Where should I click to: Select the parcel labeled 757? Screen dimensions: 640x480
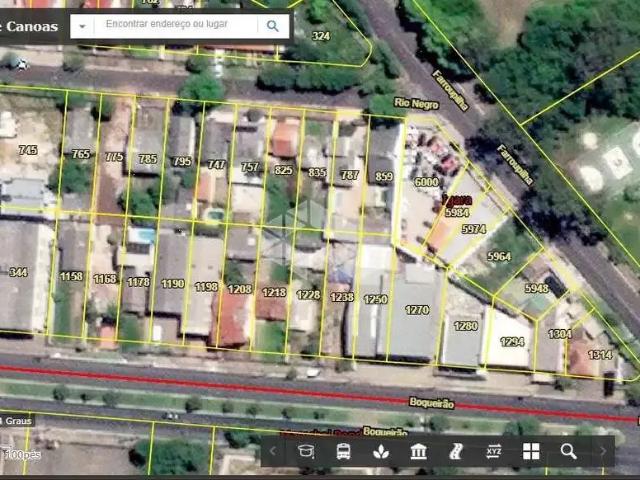click(250, 167)
